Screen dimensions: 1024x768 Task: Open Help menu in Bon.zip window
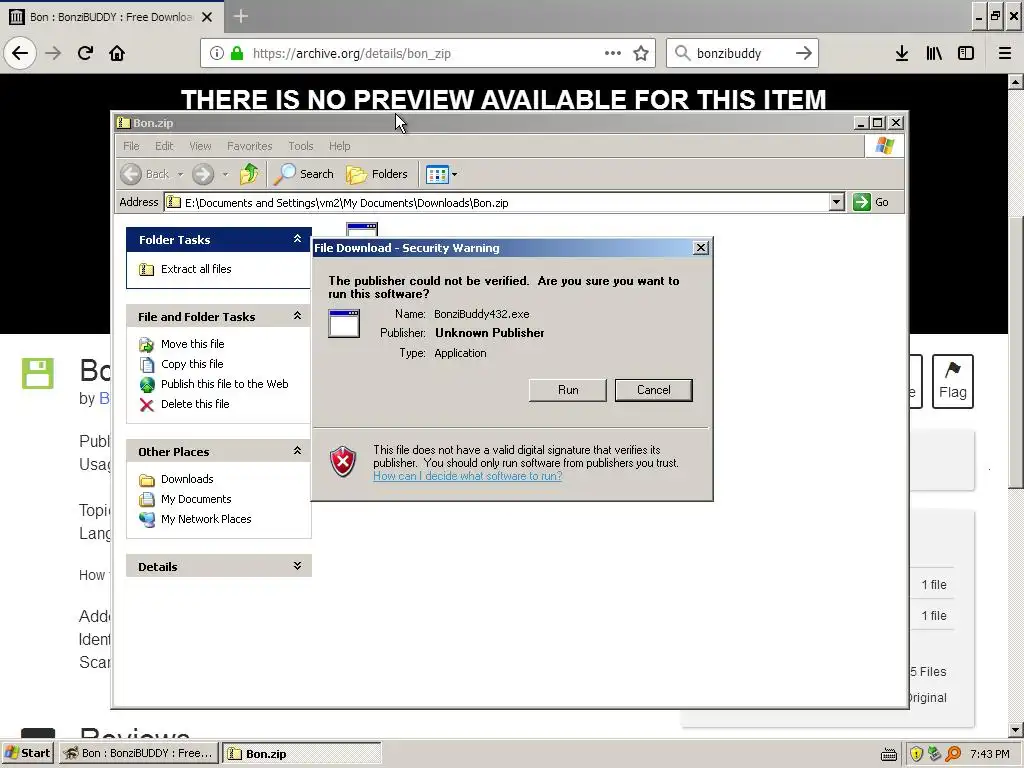click(340, 146)
